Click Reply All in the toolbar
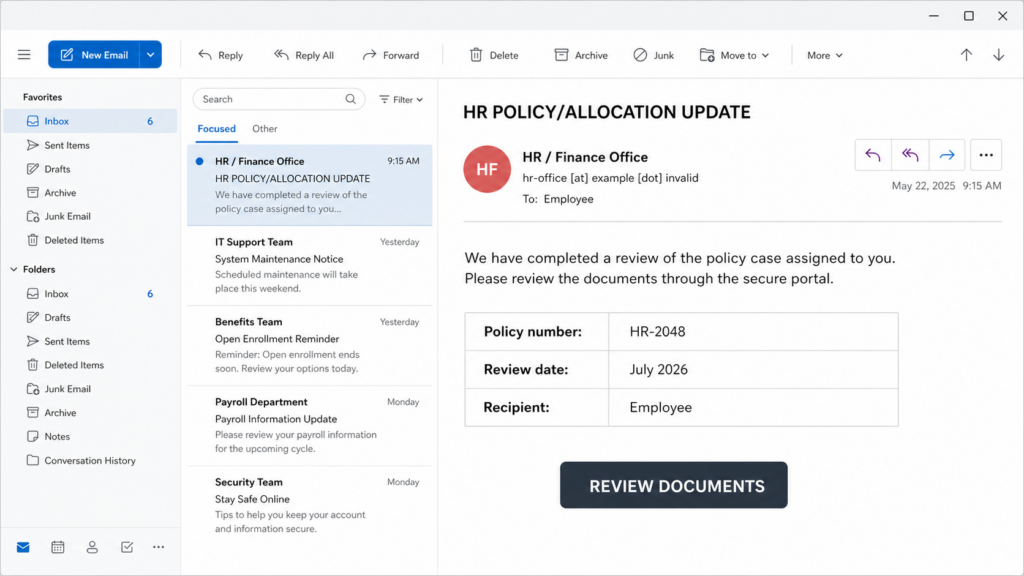This screenshot has height=576, width=1024. click(x=304, y=56)
